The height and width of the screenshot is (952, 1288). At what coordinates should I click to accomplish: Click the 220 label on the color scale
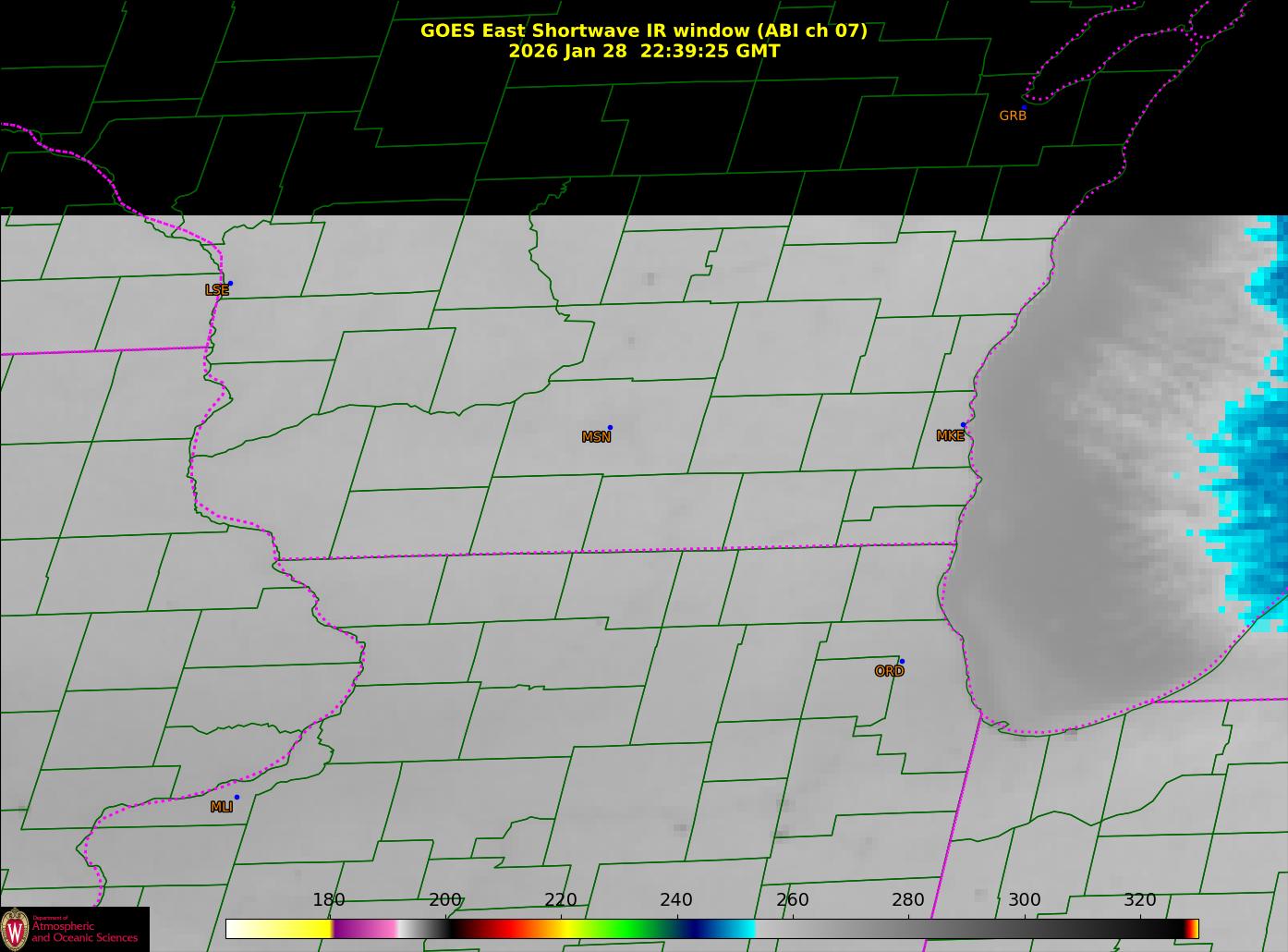(561, 900)
